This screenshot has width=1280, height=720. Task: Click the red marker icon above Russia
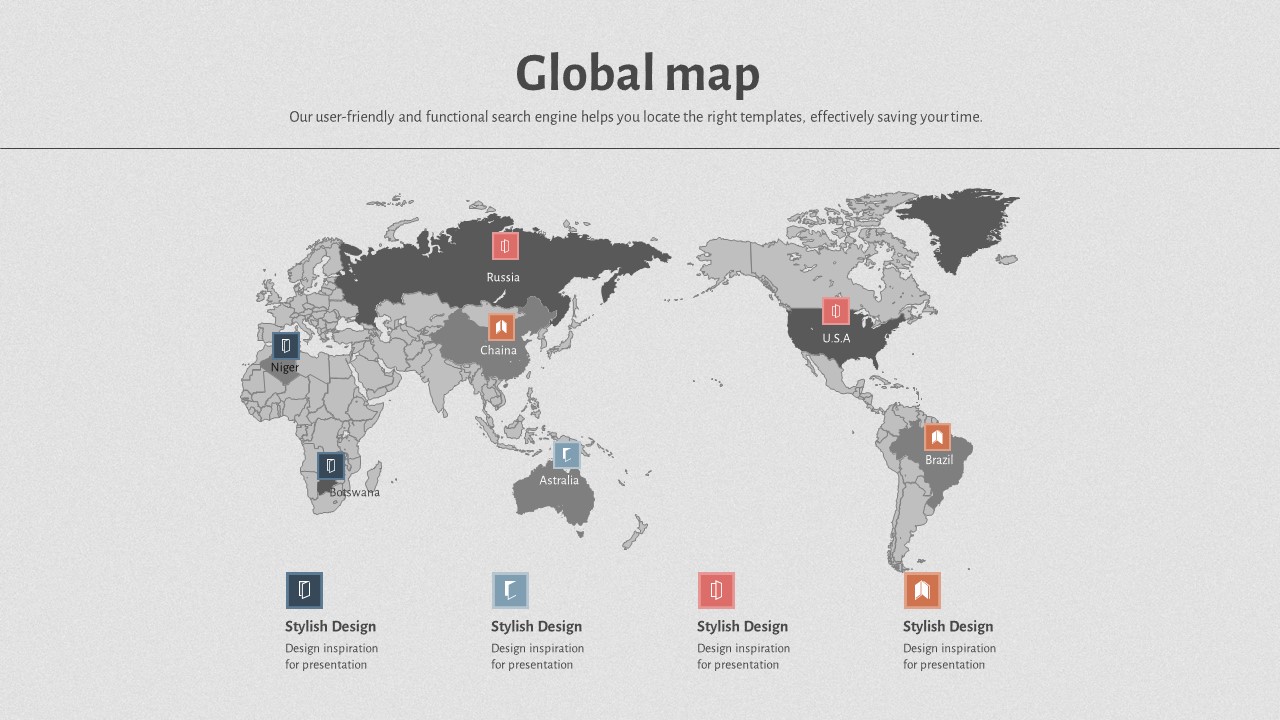click(x=505, y=246)
